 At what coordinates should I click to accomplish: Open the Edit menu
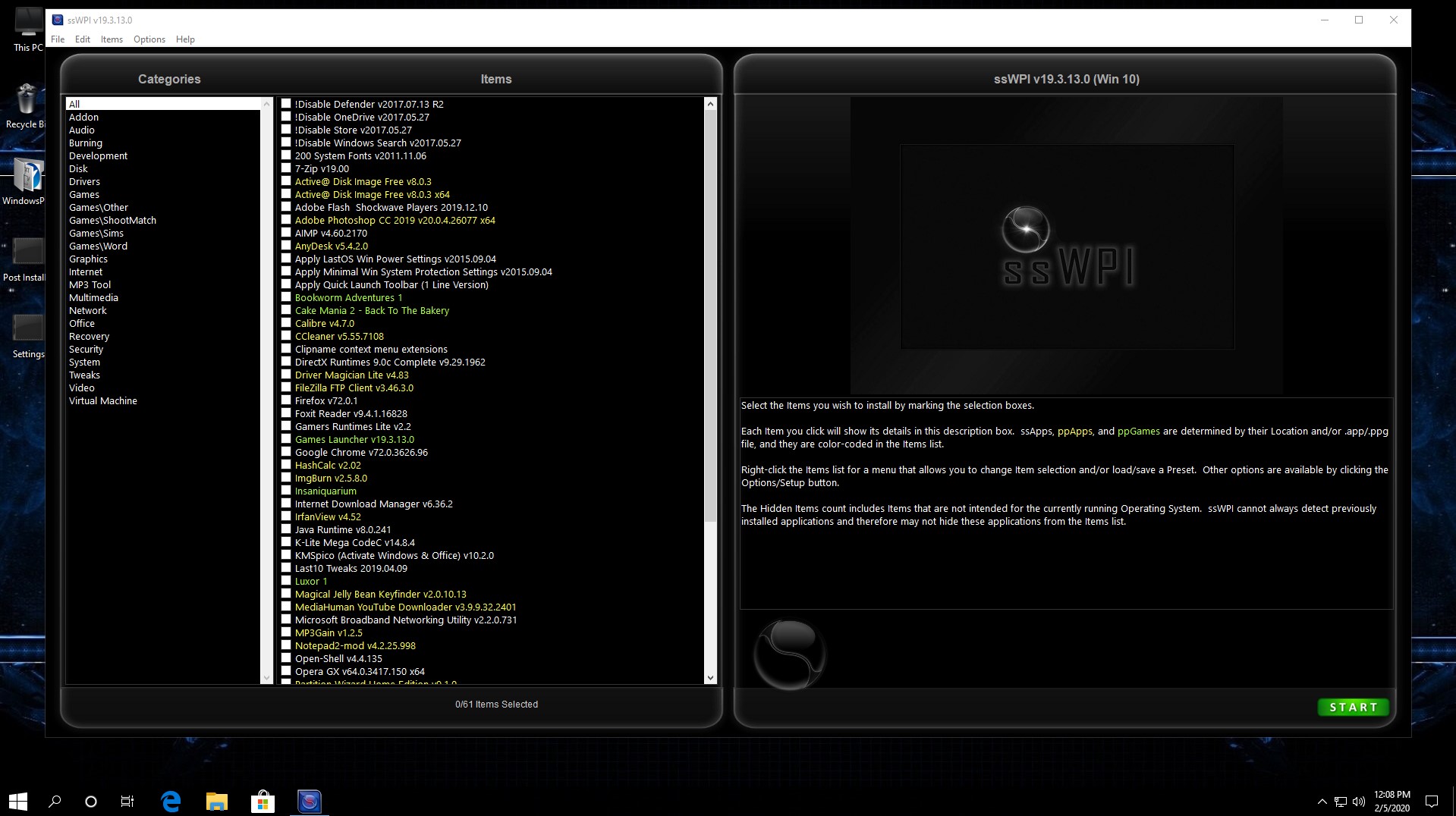click(x=83, y=39)
